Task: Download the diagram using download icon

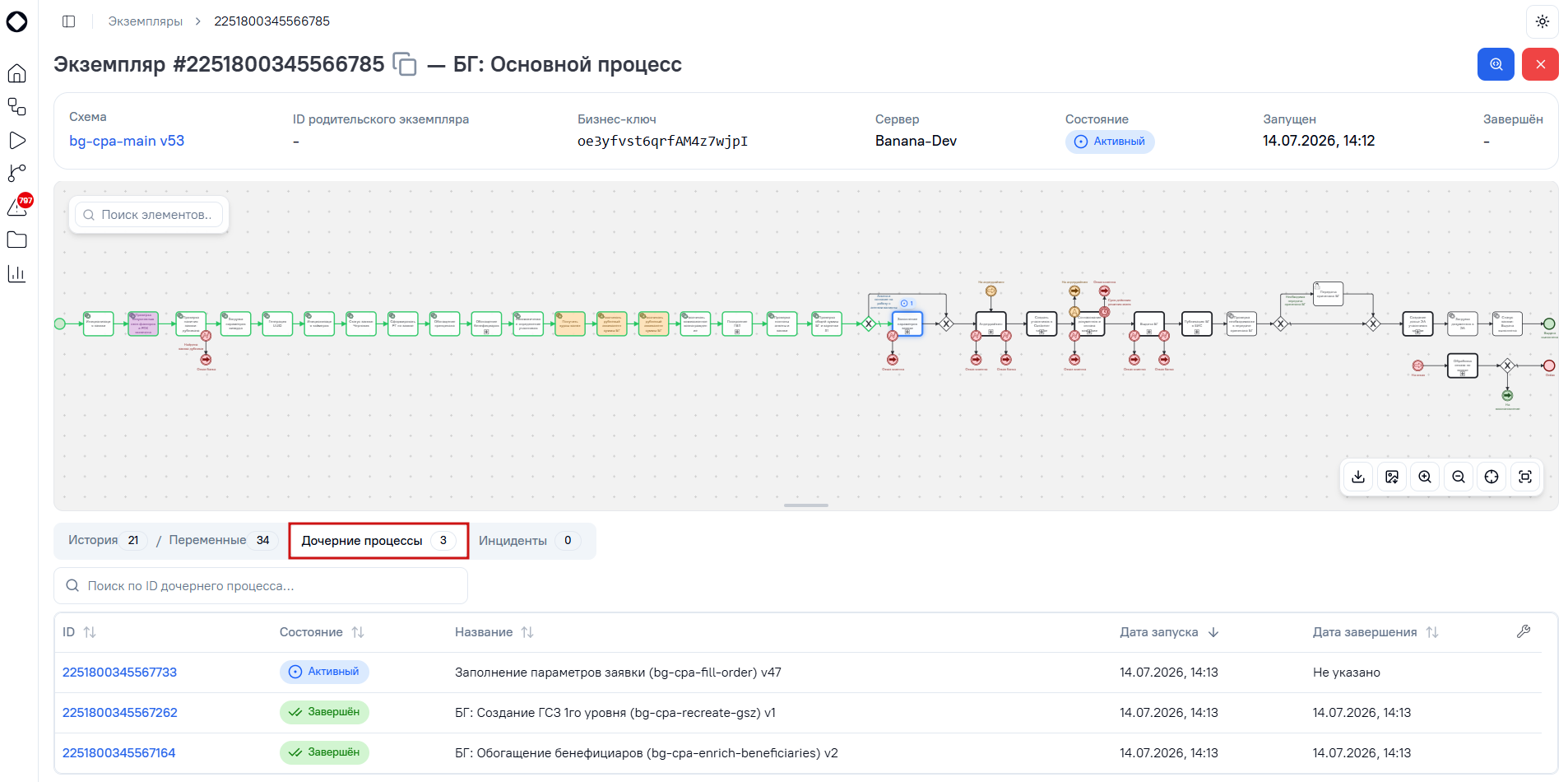Action: (x=1358, y=477)
